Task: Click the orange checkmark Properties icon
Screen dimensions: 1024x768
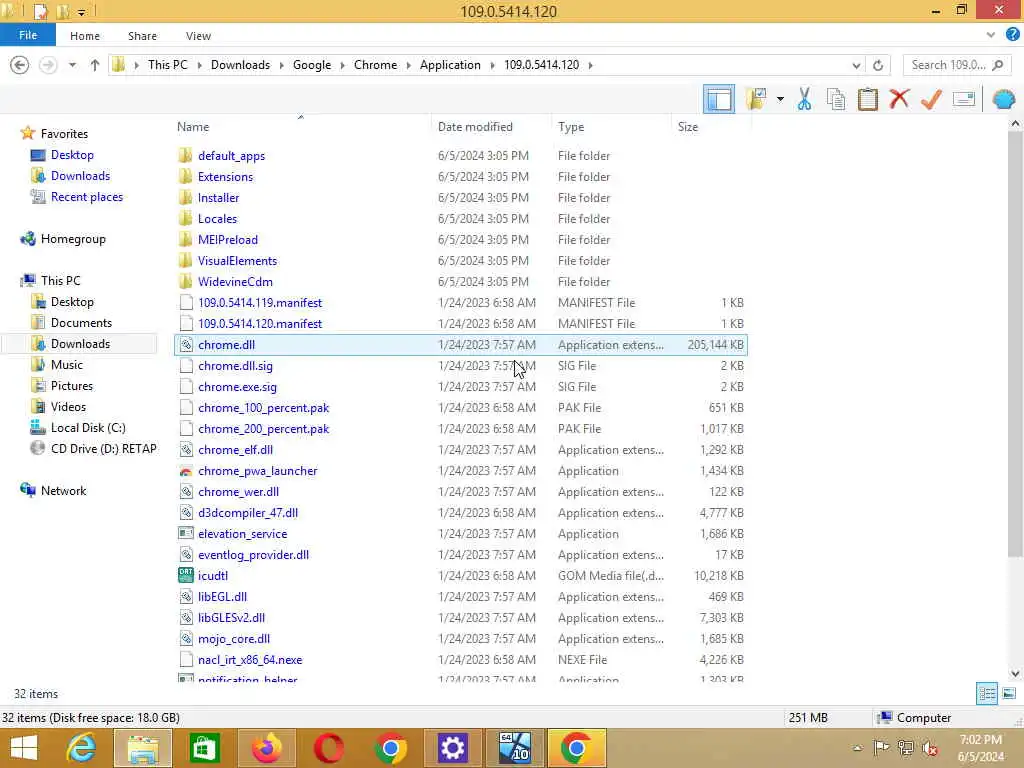Action: pos(931,99)
